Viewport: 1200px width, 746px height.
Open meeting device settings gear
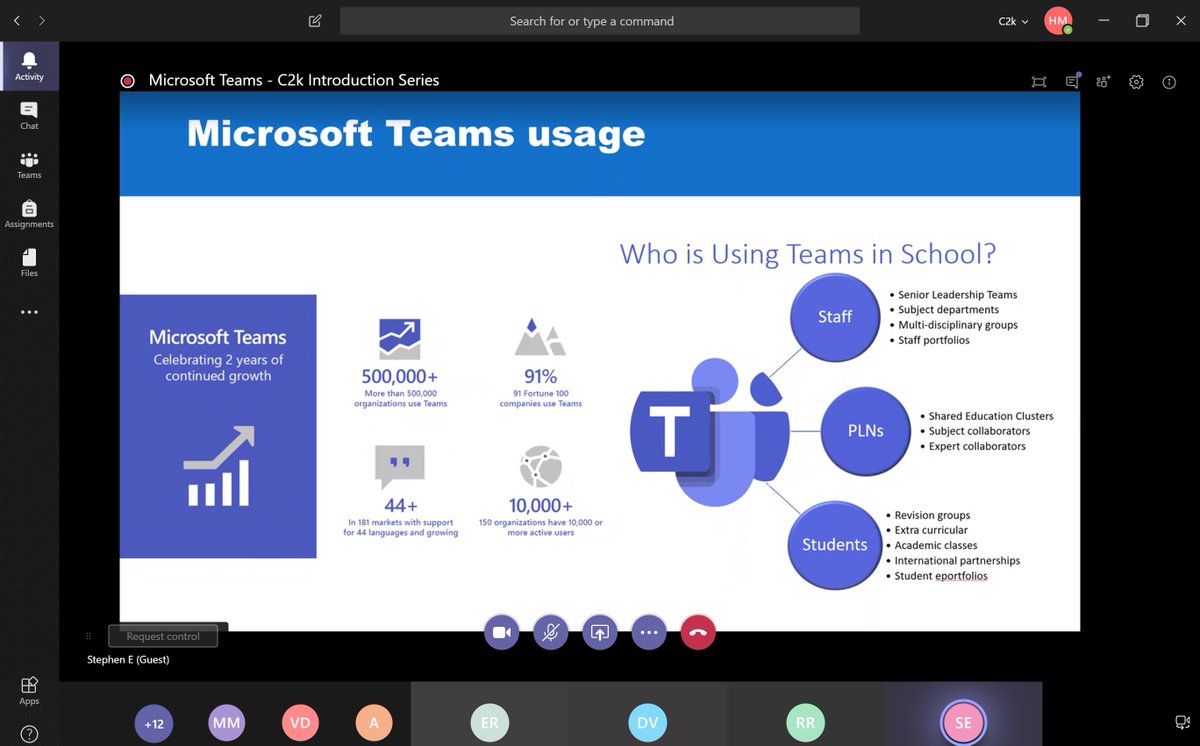[1136, 82]
